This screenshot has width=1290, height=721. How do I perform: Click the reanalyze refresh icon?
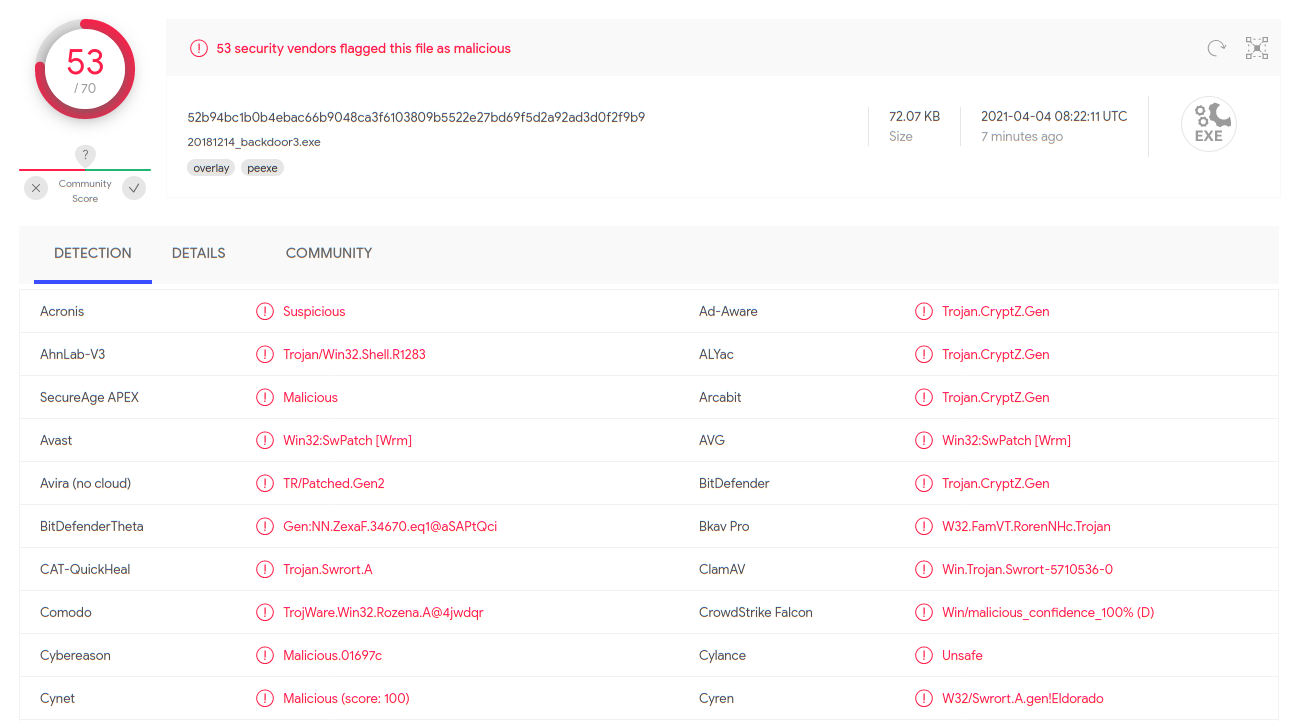click(1216, 48)
